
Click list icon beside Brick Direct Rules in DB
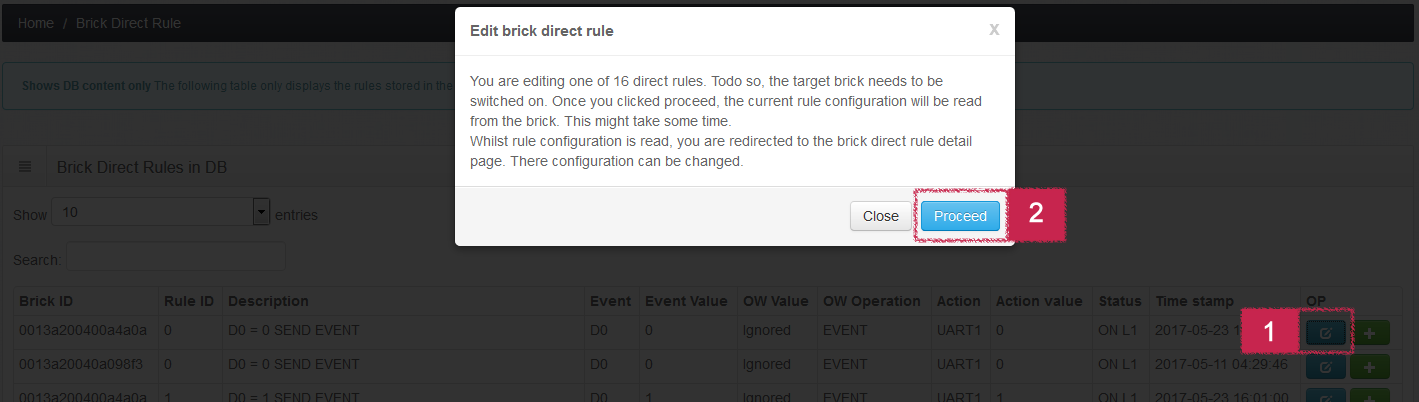tap(25, 167)
